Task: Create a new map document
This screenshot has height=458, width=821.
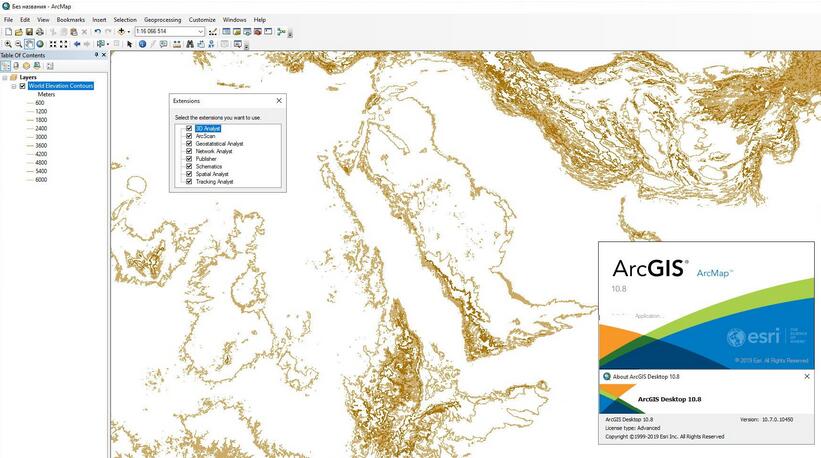Action: pyautogui.click(x=8, y=32)
